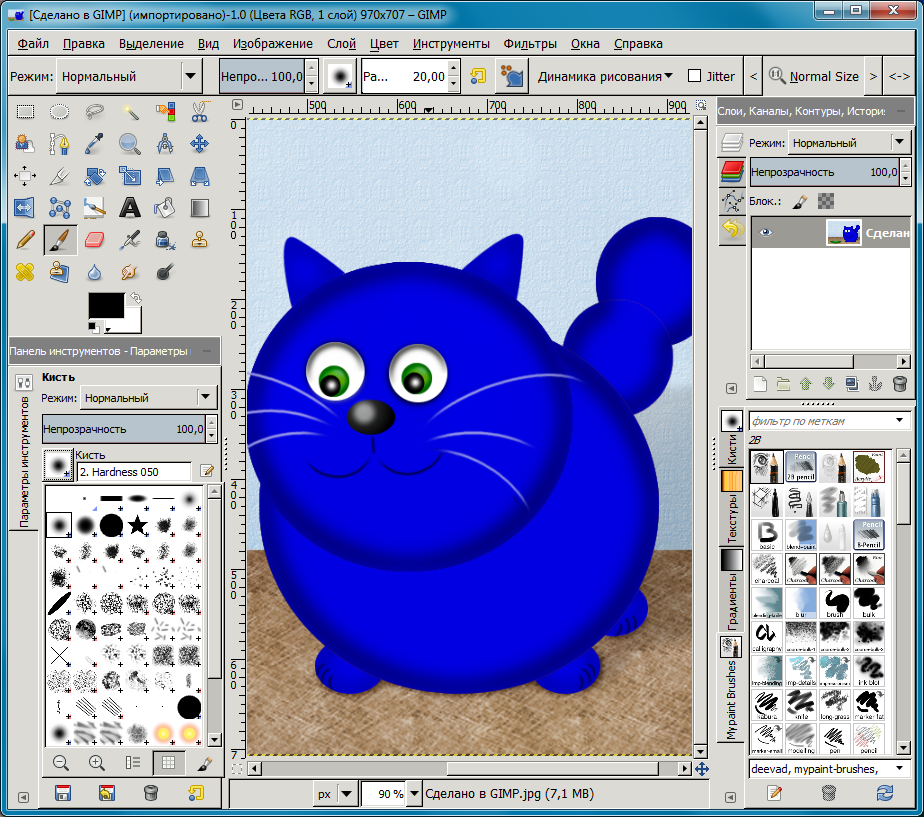Choose the Text tool
924x817 pixels.
click(129, 208)
